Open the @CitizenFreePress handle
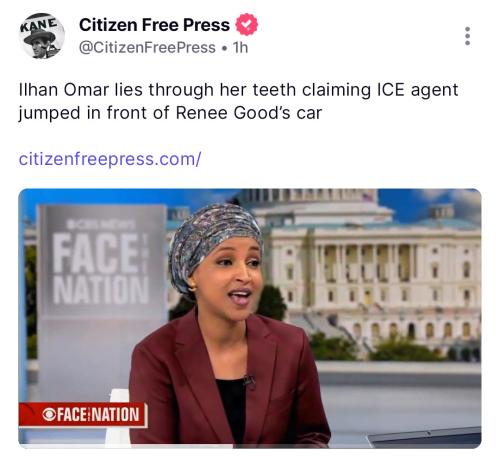 147,48
